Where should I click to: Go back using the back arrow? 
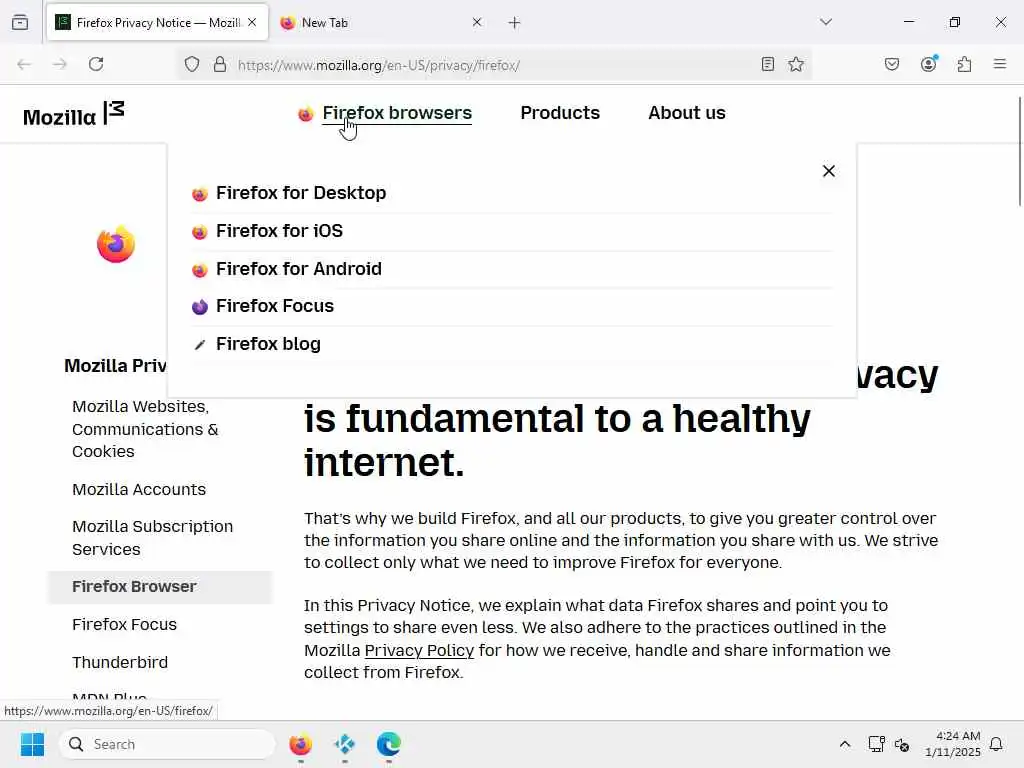coord(24,64)
